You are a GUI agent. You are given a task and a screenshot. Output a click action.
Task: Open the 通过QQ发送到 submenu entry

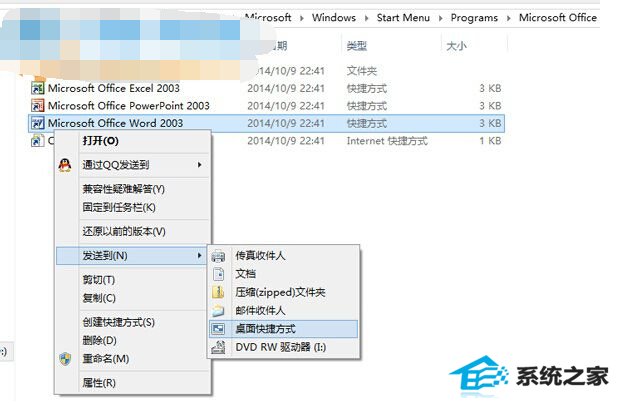pyautogui.click(x=133, y=165)
